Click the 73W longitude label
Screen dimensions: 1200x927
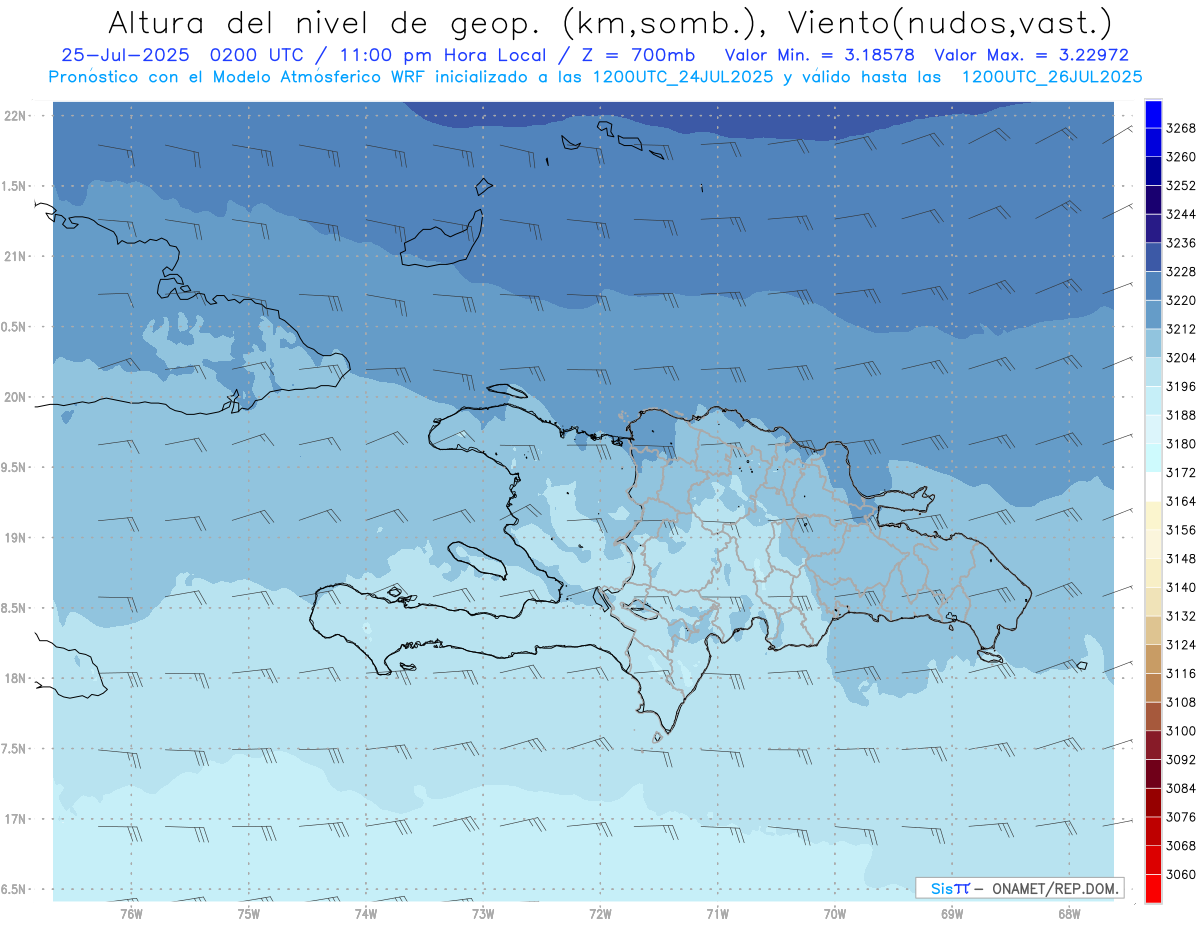coord(483,913)
